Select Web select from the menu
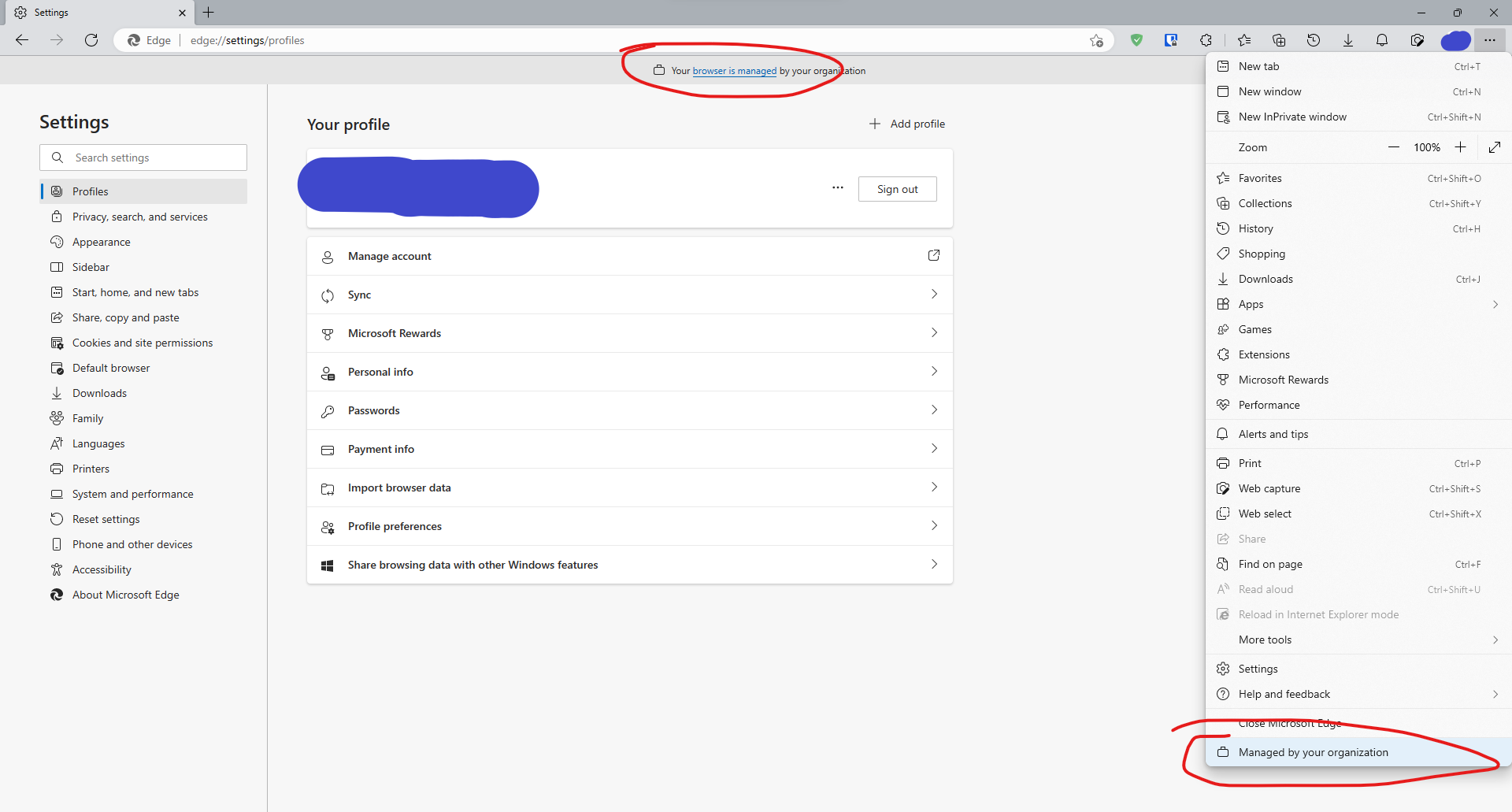This screenshot has height=812, width=1512. point(1358,514)
